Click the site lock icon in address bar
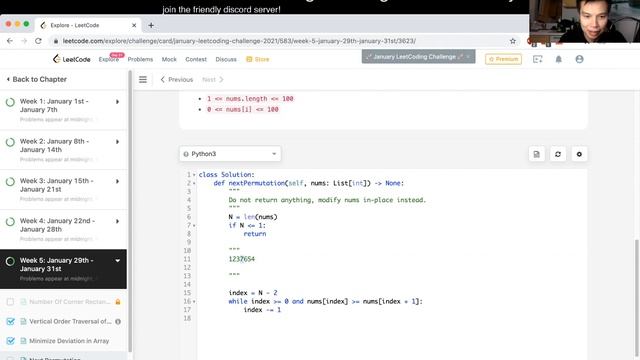This screenshot has height=360, width=640. (56, 41)
